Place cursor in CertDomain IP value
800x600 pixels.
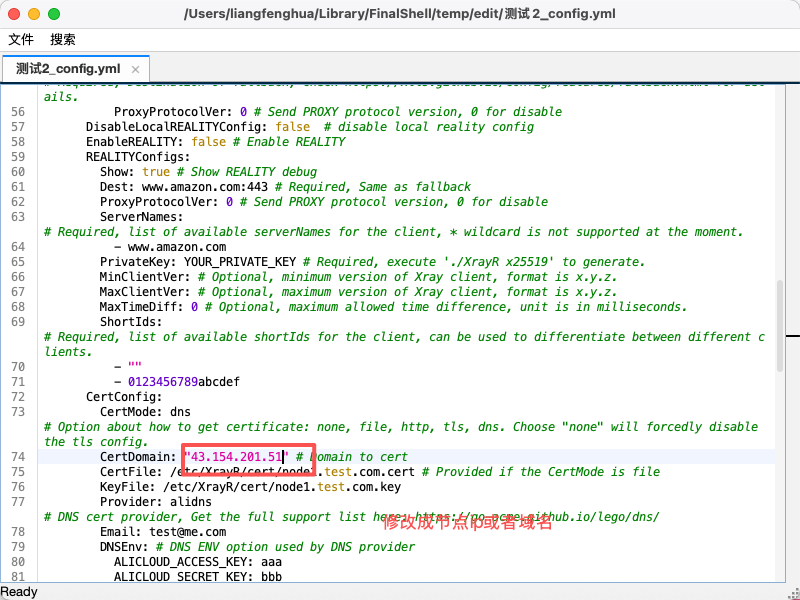click(x=236, y=457)
